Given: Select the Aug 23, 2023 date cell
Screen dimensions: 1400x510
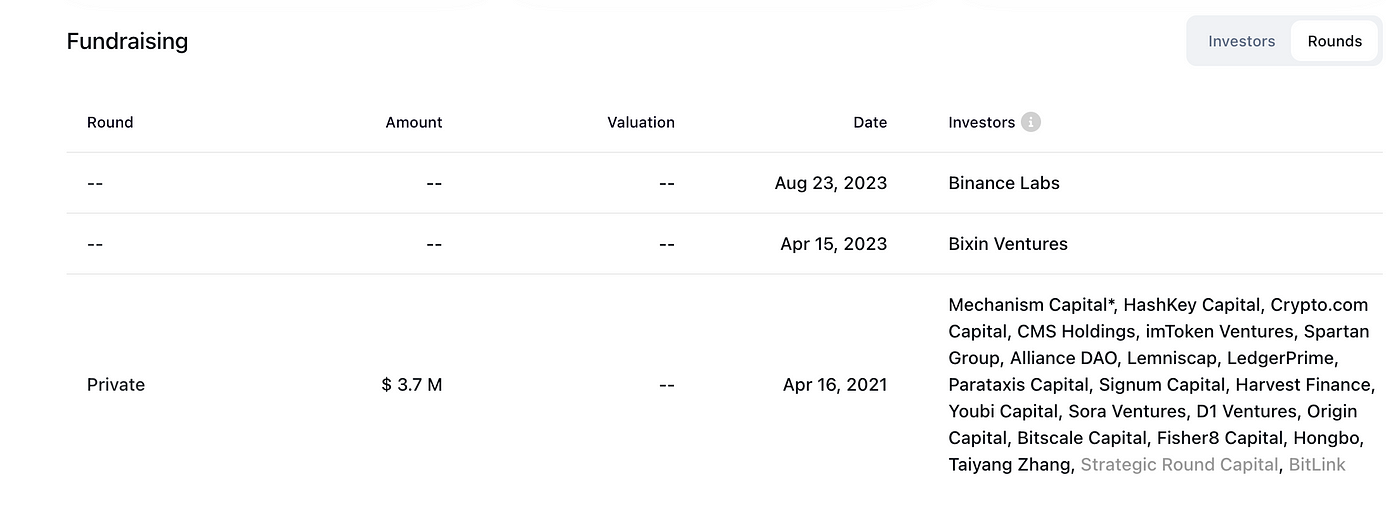Looking at the screenshot, I should [x=831, y=183].
